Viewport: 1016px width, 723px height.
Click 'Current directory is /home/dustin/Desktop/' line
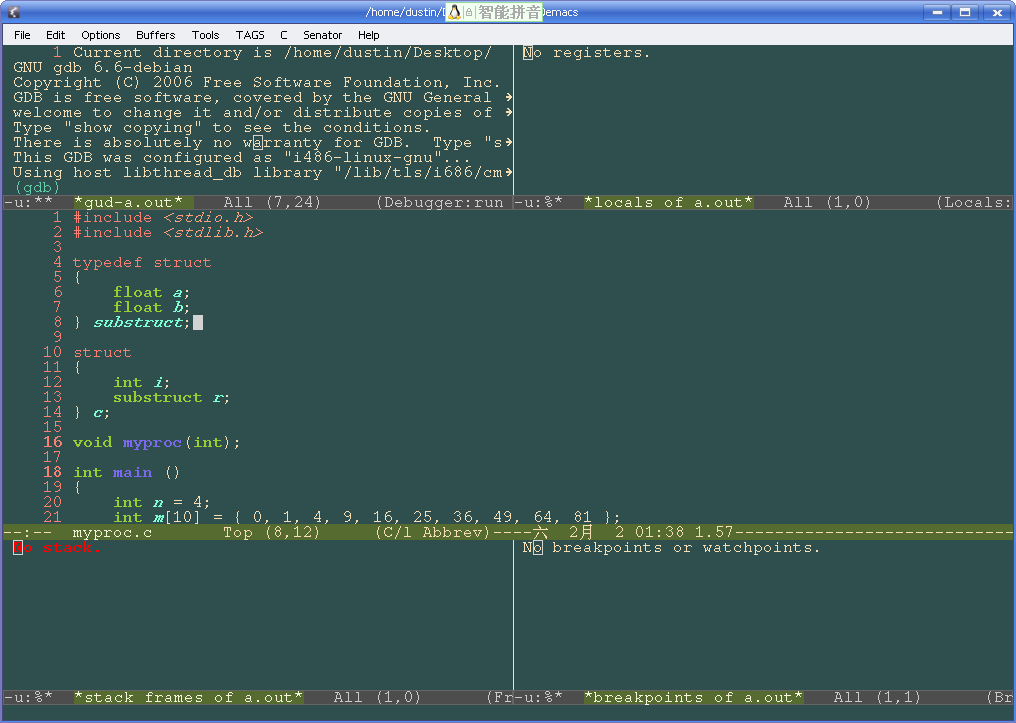click(282, 53)
